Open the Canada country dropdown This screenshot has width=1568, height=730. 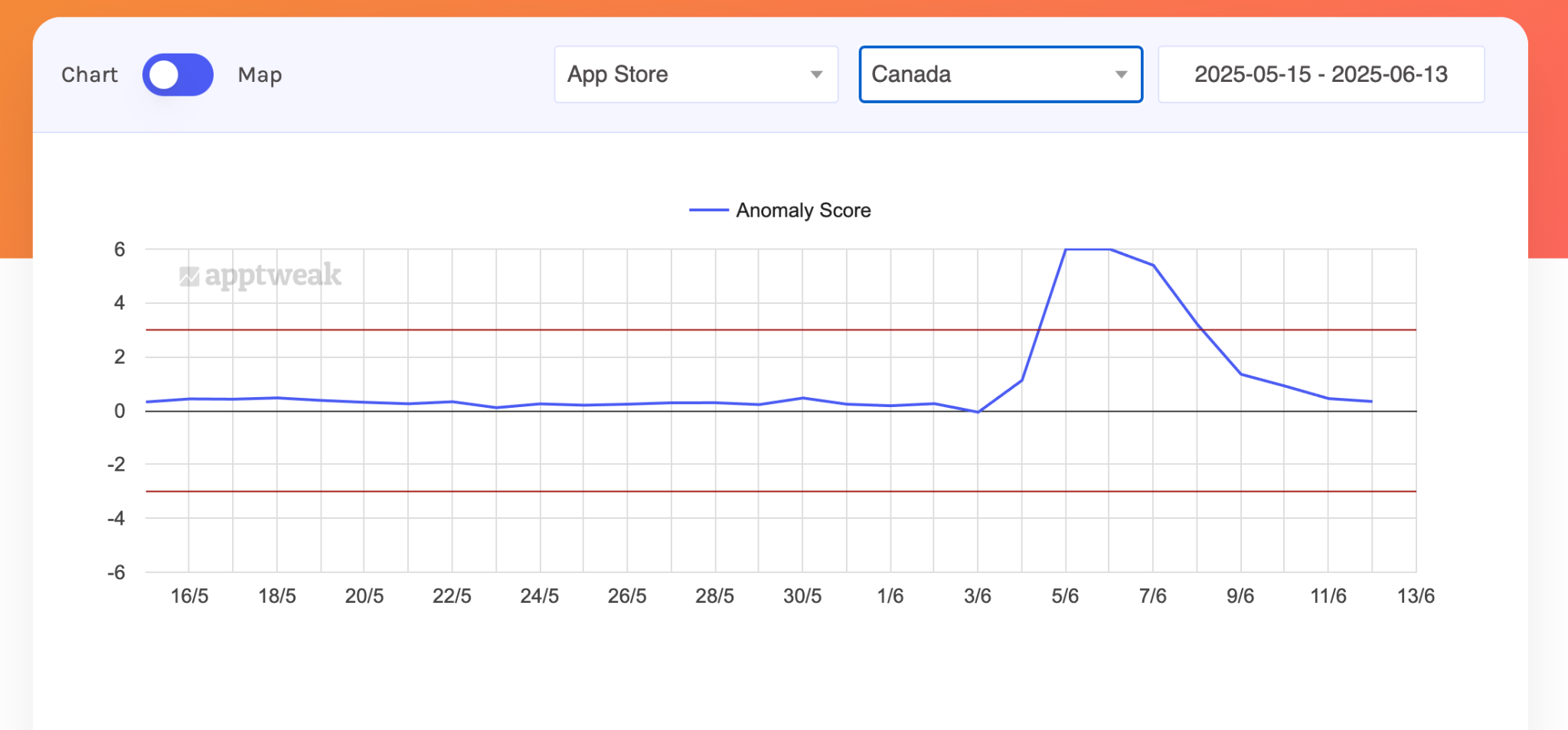pyautogui.click(x=1001, y=74)
